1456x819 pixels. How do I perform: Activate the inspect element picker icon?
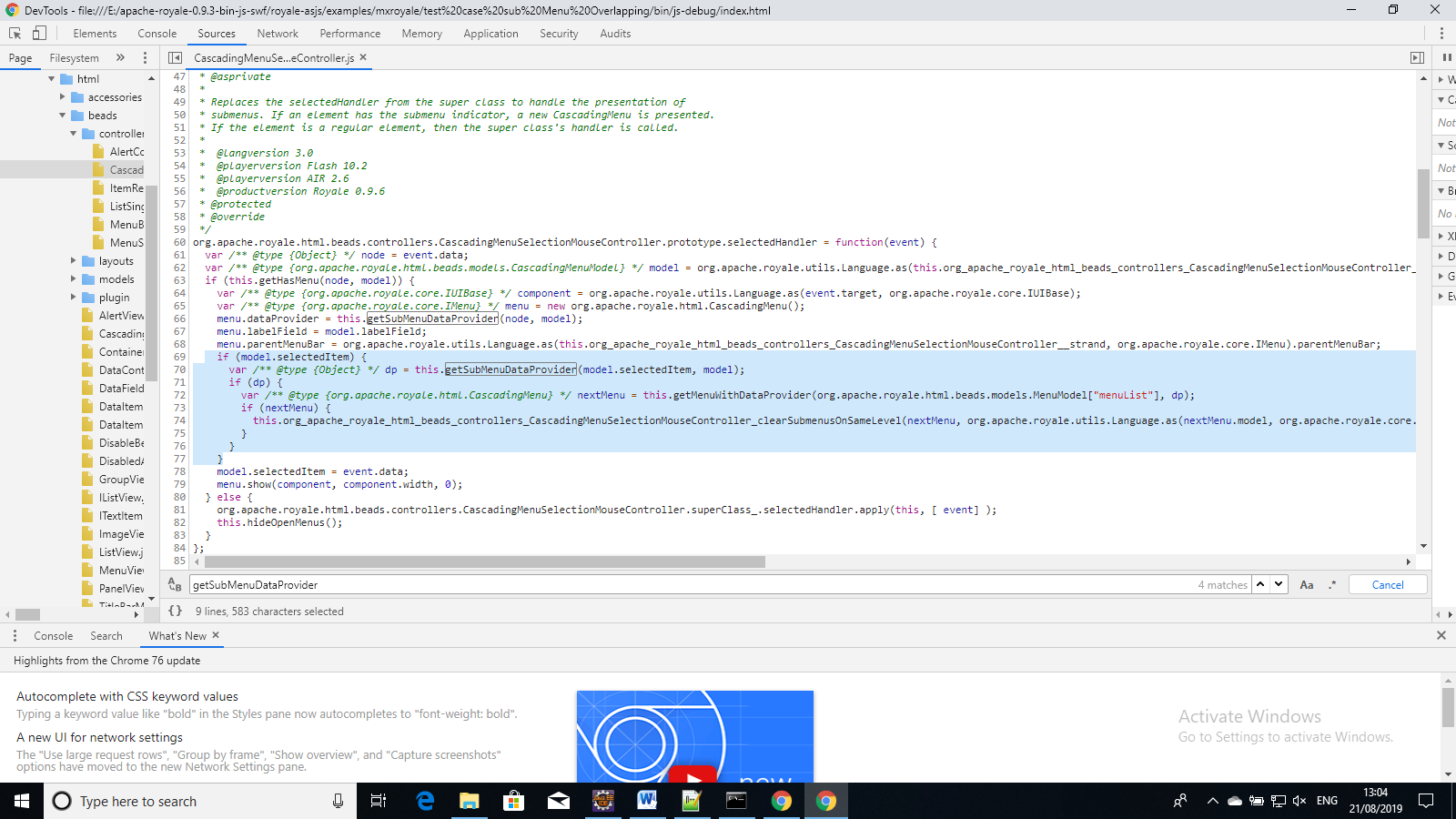pos(15,33)
